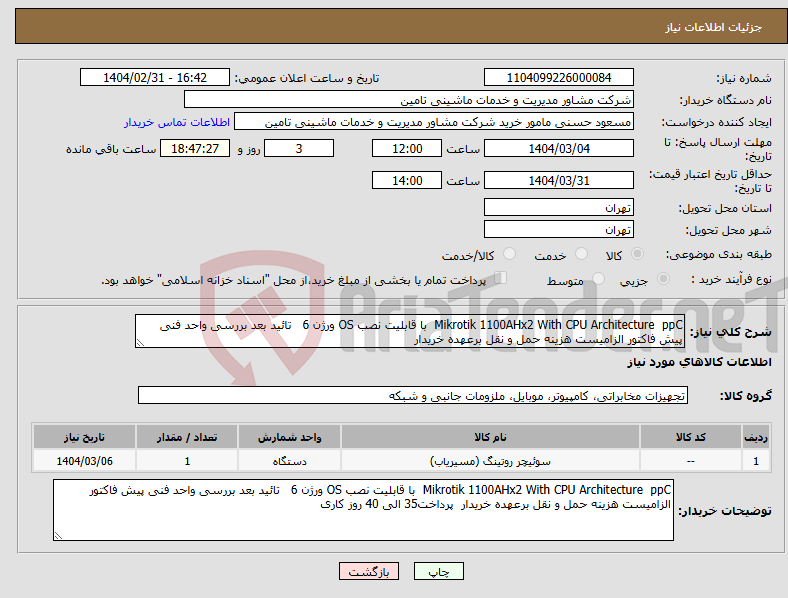
Task: Click the item name سوئیچر روتینگ (مسیریاب)
Action: click(490, 461)
